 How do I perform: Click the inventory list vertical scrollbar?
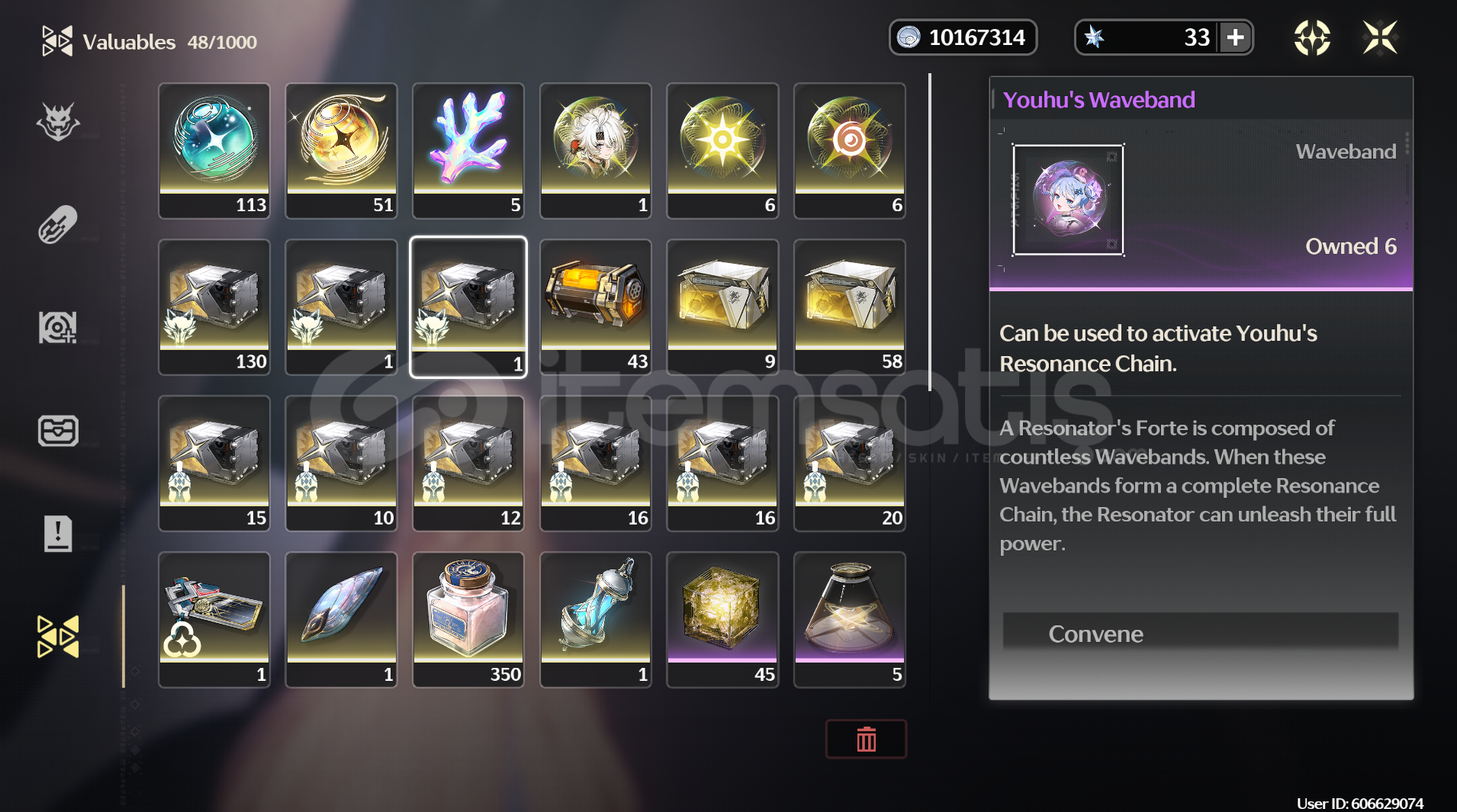(930, 232)
